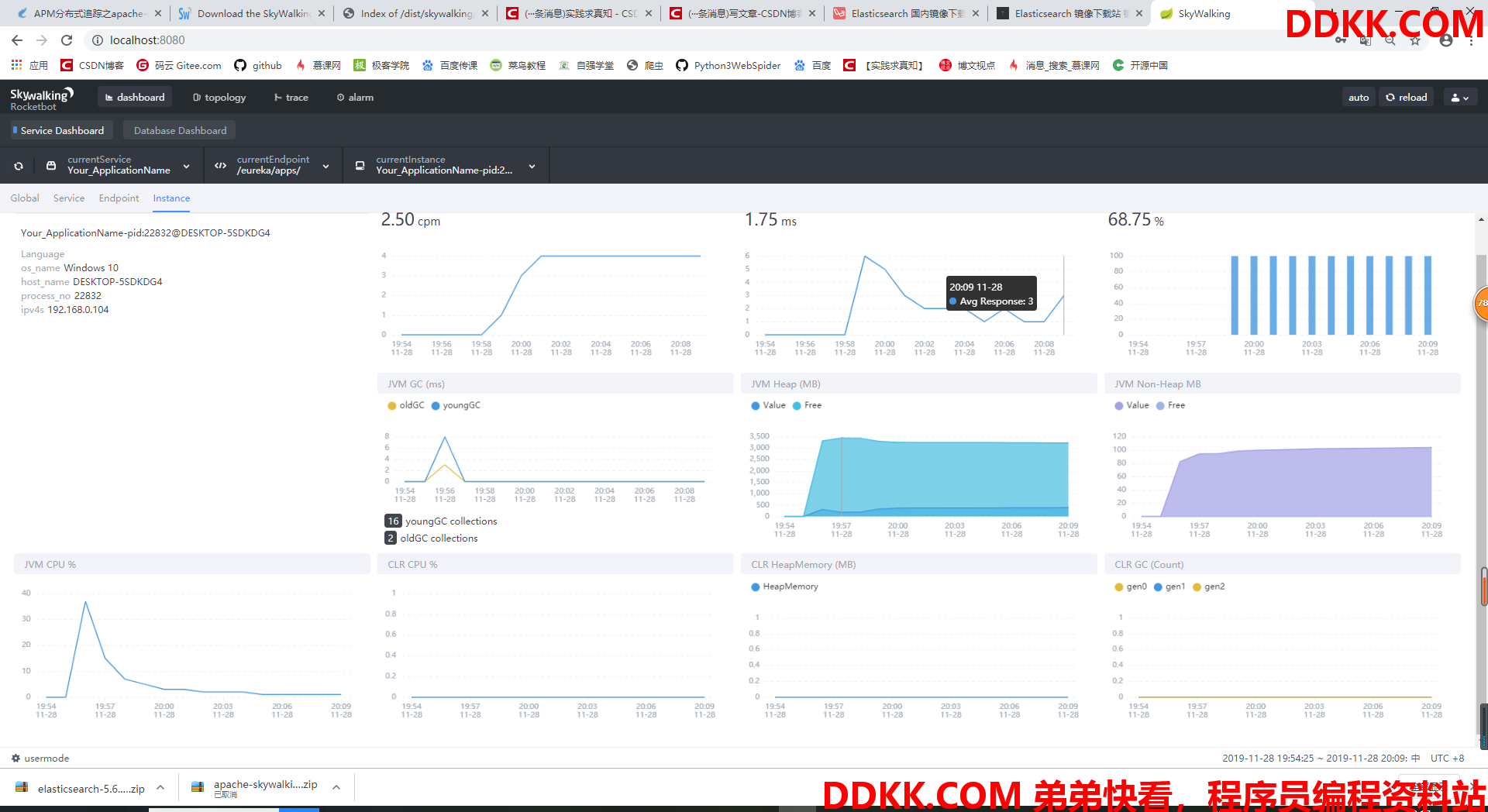Open the alarm view
The height and width of the screenshot is (812, 1488).
(x=355, y=97)
